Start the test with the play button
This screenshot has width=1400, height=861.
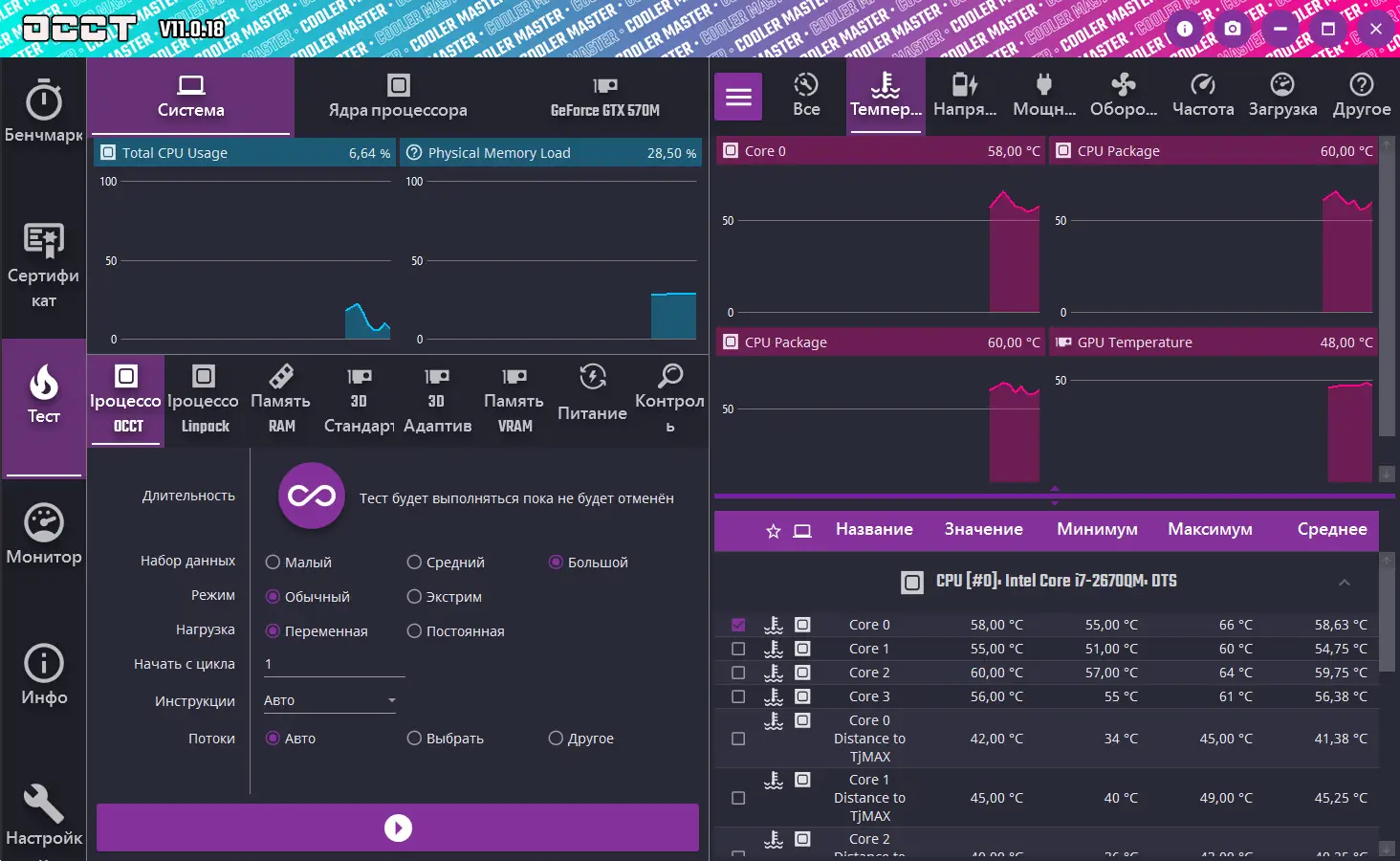coord(398,828)
